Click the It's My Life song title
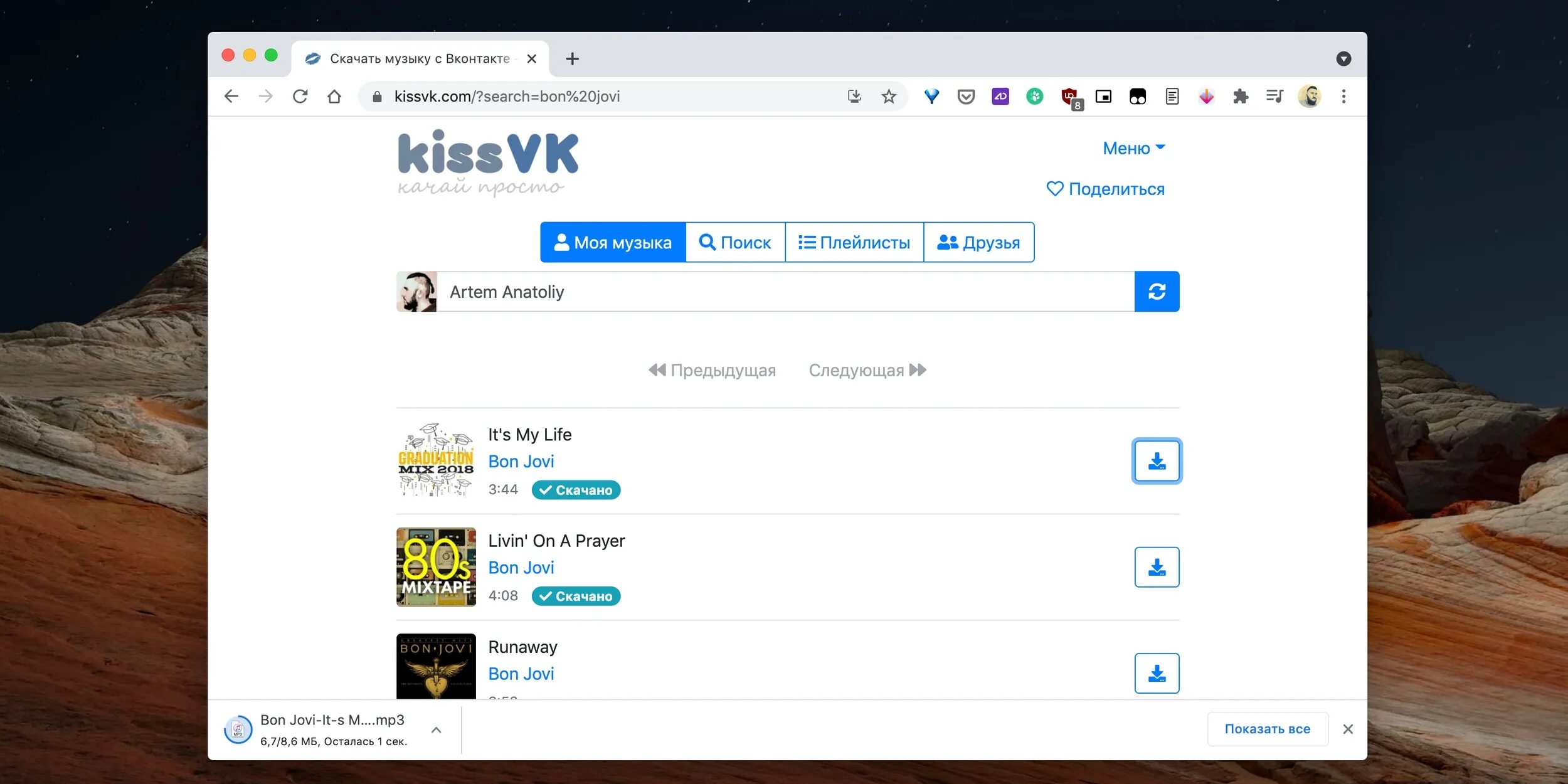The height and width of the screenshot is (784, 1568). [530, 435]
